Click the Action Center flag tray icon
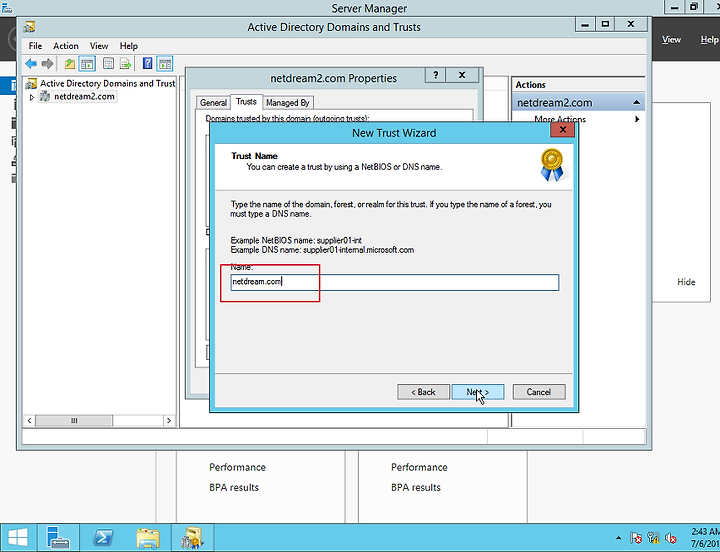Image resolution: width=720 pixels, height=552 pixels. coord(636,538)
